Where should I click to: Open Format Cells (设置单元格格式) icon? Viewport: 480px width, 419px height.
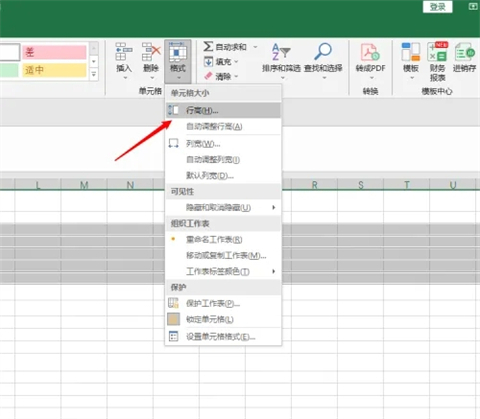pos(174,336)
